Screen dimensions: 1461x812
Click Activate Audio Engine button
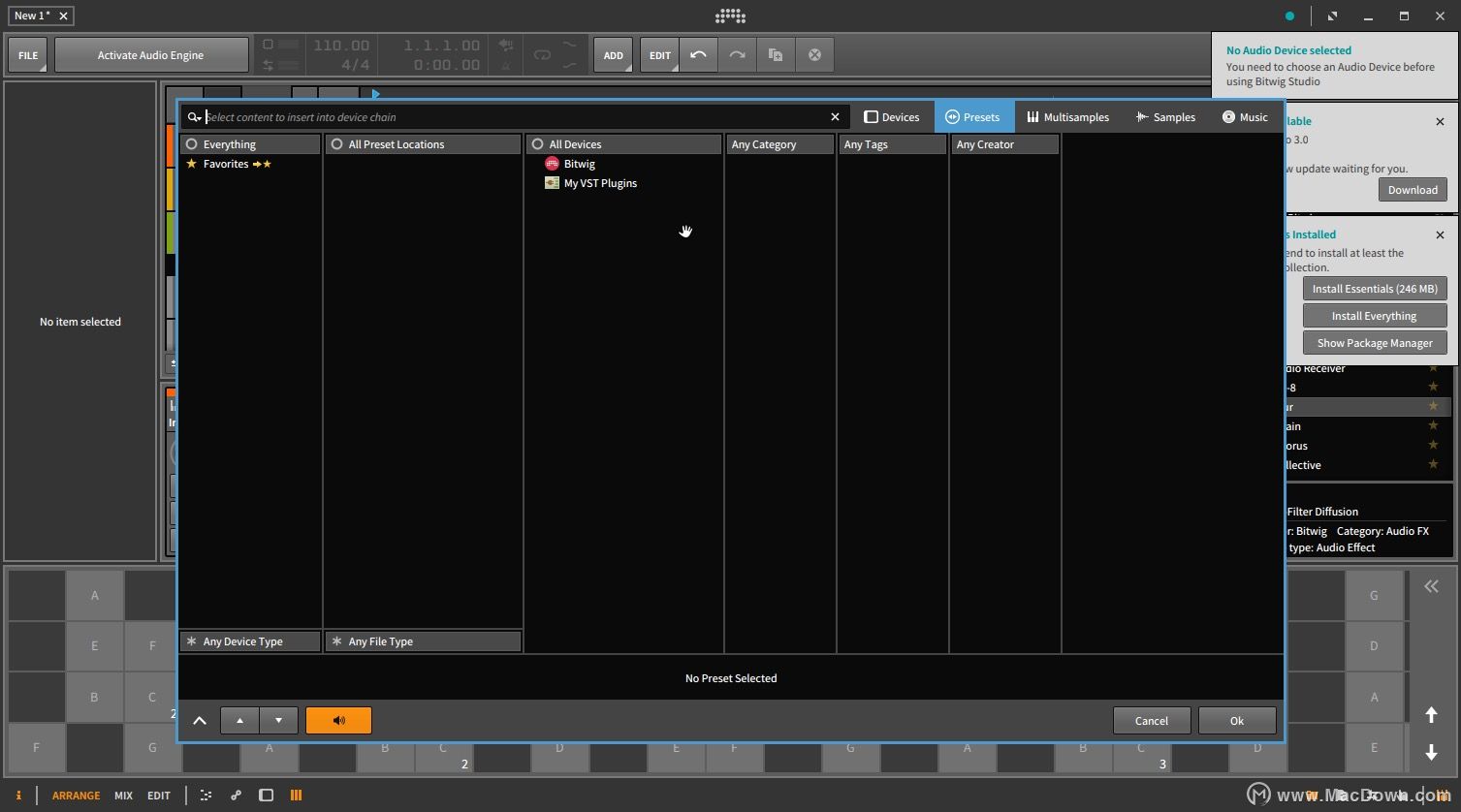(151, 55)
